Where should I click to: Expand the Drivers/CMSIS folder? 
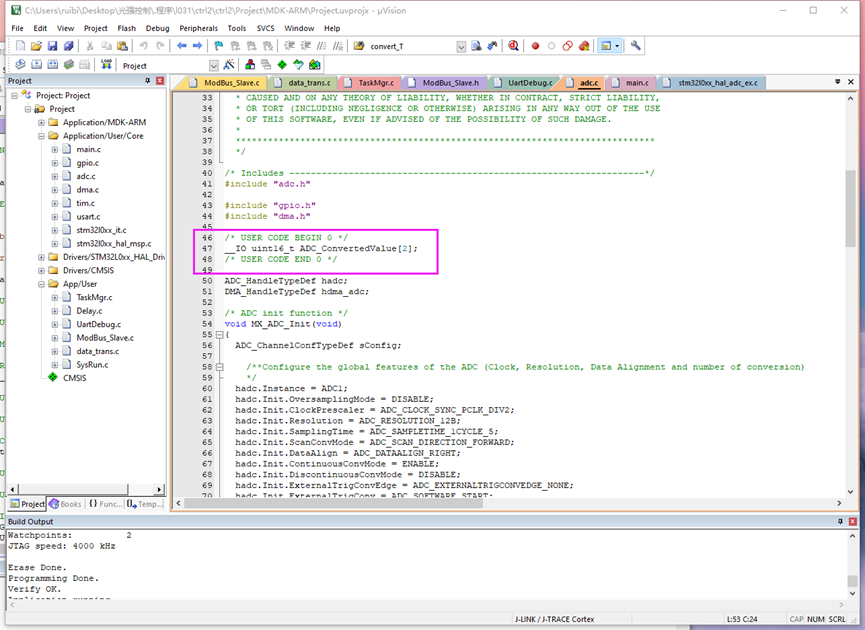41,270
